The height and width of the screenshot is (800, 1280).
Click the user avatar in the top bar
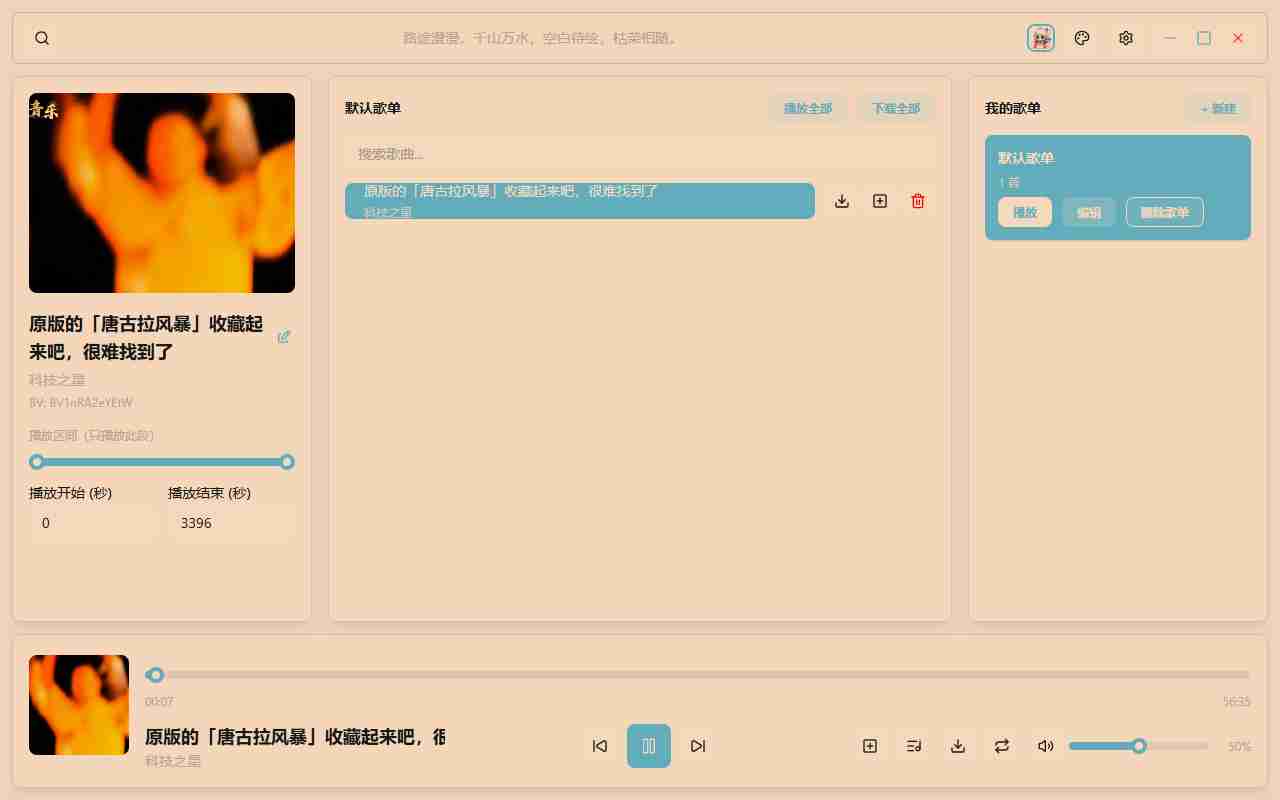point(1041,38)
